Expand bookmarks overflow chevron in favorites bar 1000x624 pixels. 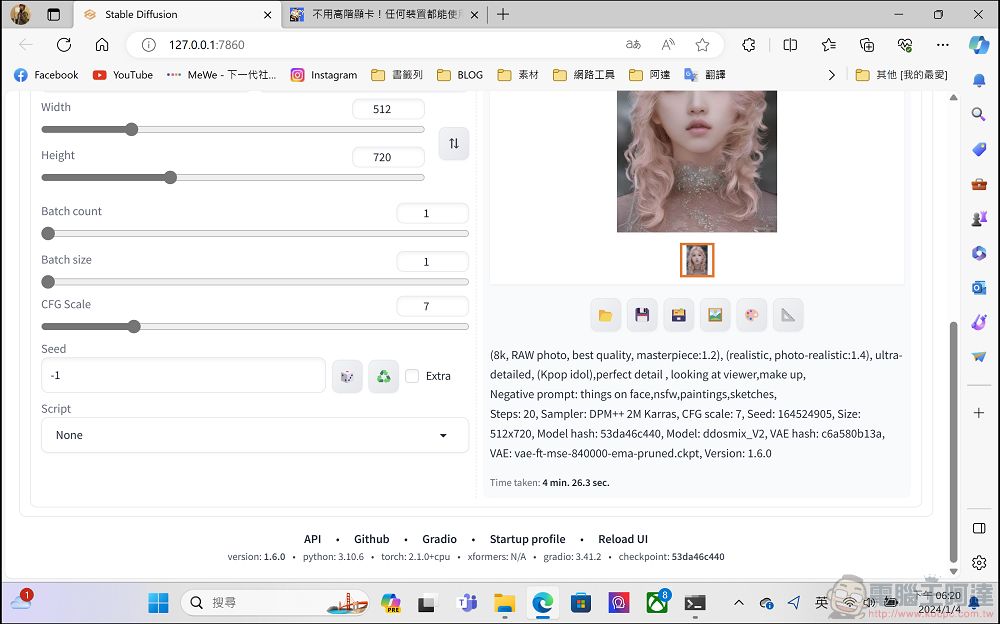[831, 75]
